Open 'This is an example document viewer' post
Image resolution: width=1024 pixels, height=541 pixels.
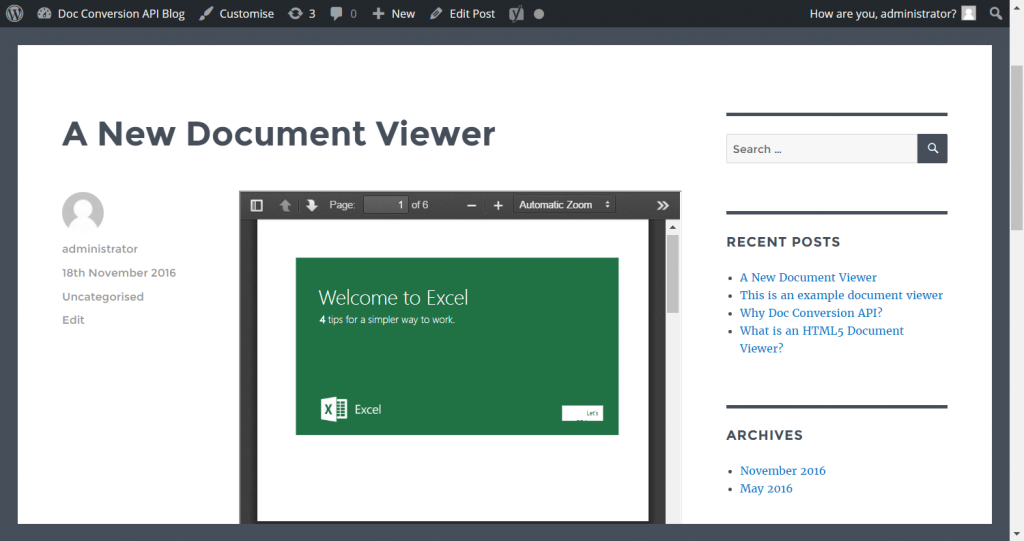tap(841, 295)
